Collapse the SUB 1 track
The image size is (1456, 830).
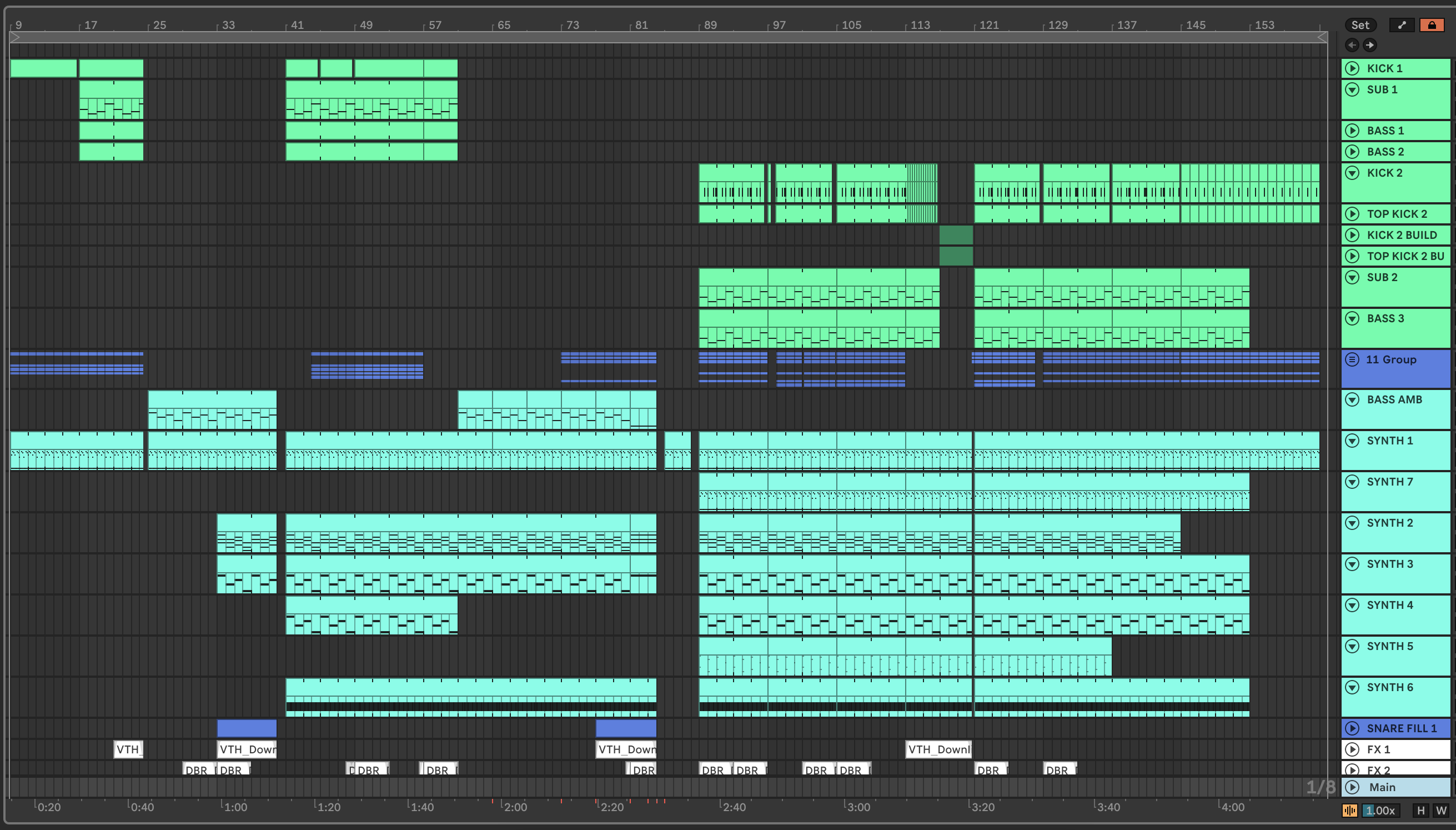coord(1352,89)
